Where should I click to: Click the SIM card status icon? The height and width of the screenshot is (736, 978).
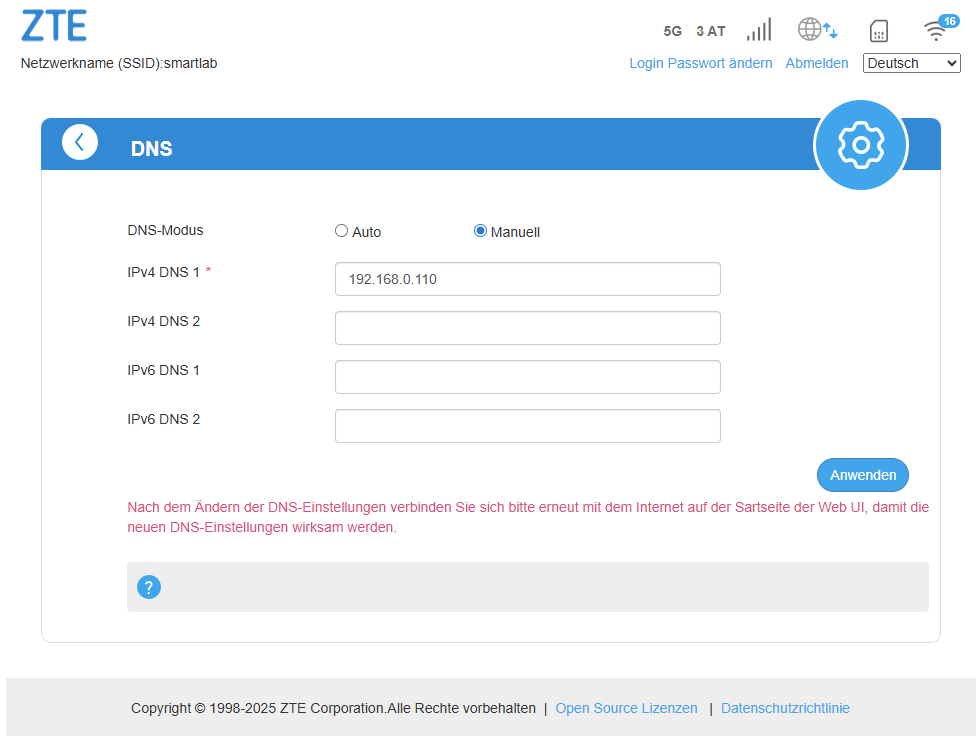[x=879, y=31]
